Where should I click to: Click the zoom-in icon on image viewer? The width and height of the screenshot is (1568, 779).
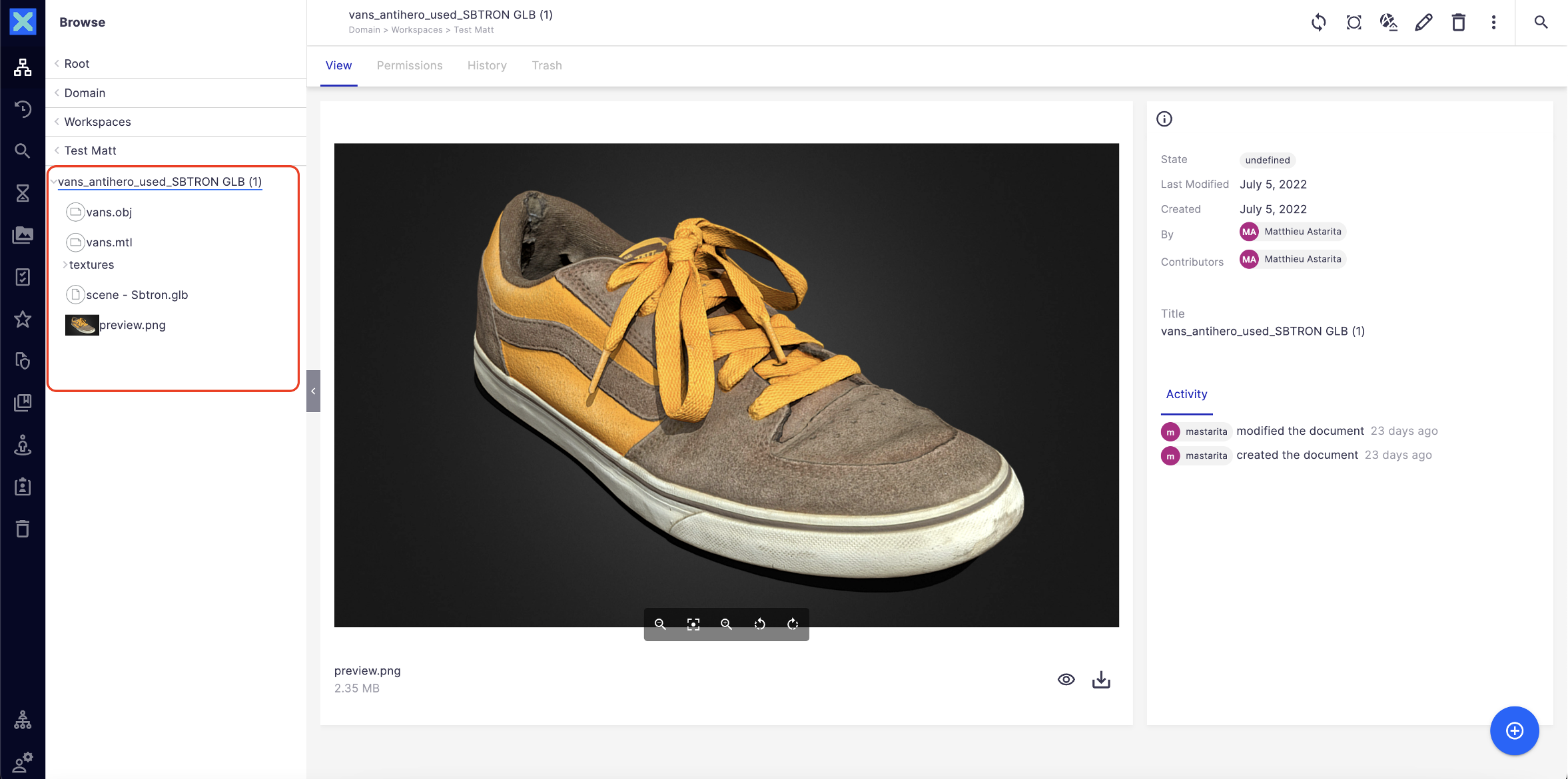click(x=726, y=624)
